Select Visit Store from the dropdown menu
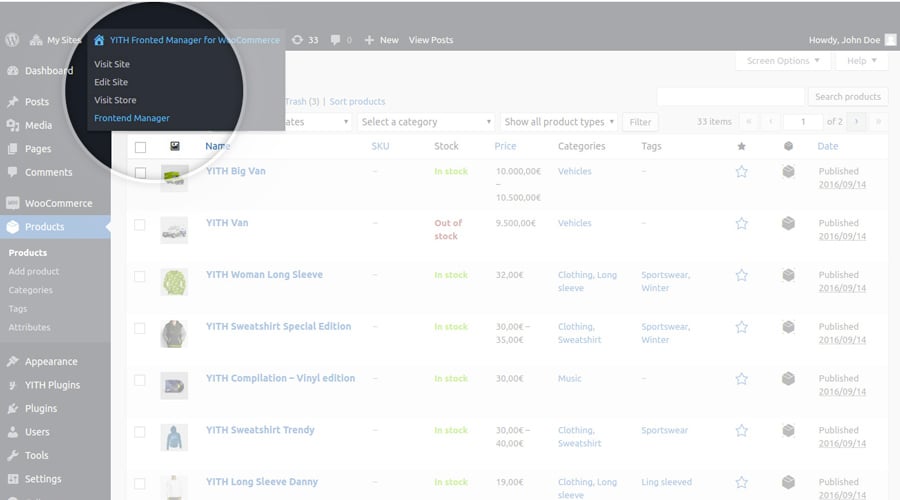900x500 pixels. point(115,99)
